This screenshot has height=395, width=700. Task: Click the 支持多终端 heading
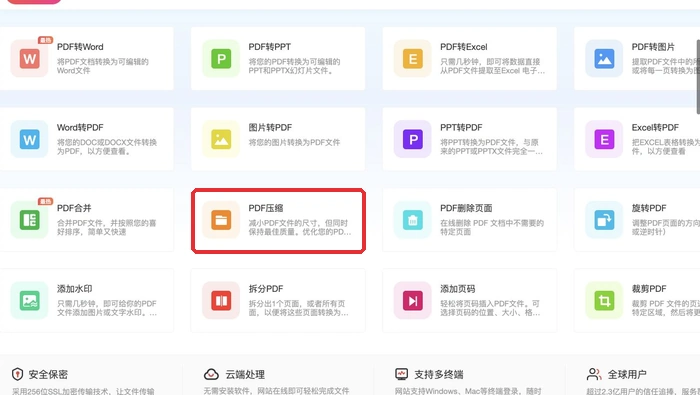point(439,374)
